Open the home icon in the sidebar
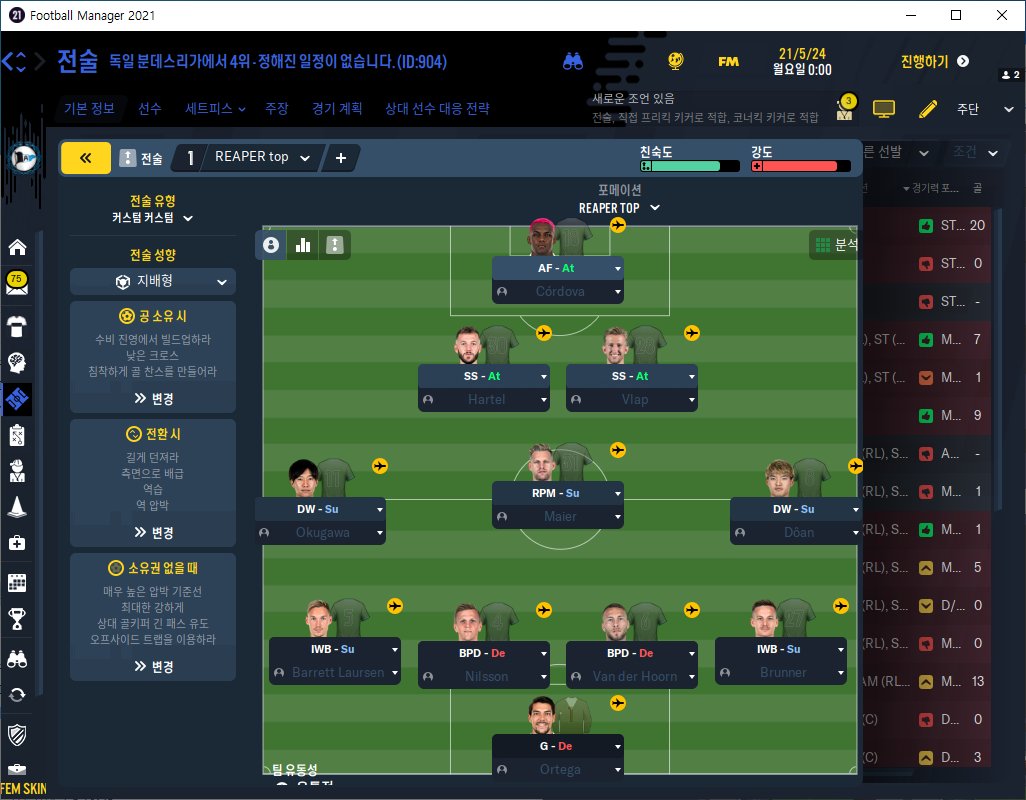The height and width of the screenshot is (800, 1026). pyautogui.click(x=18, y=247)
